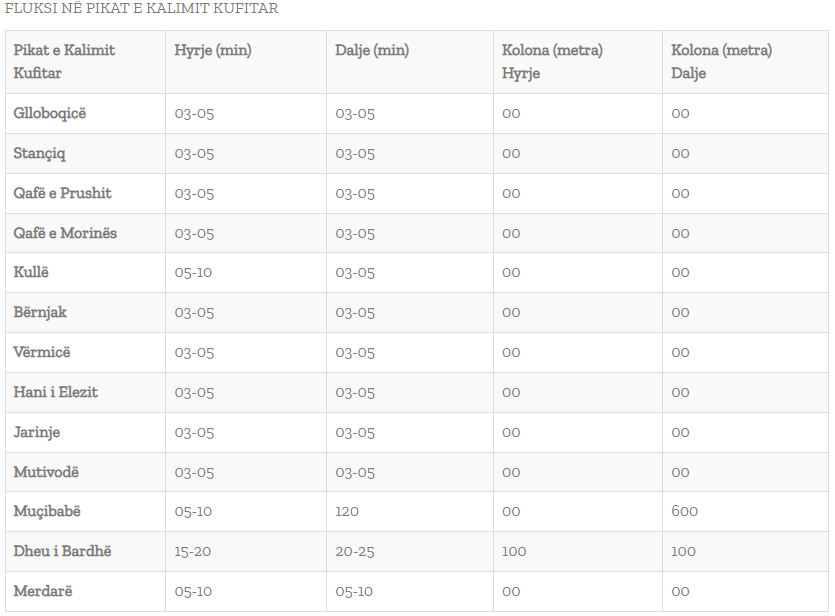835x616 pixels.
Task: Select the Stançiq border crossing name
Action: pyautogui.click(x=39, y=154)
